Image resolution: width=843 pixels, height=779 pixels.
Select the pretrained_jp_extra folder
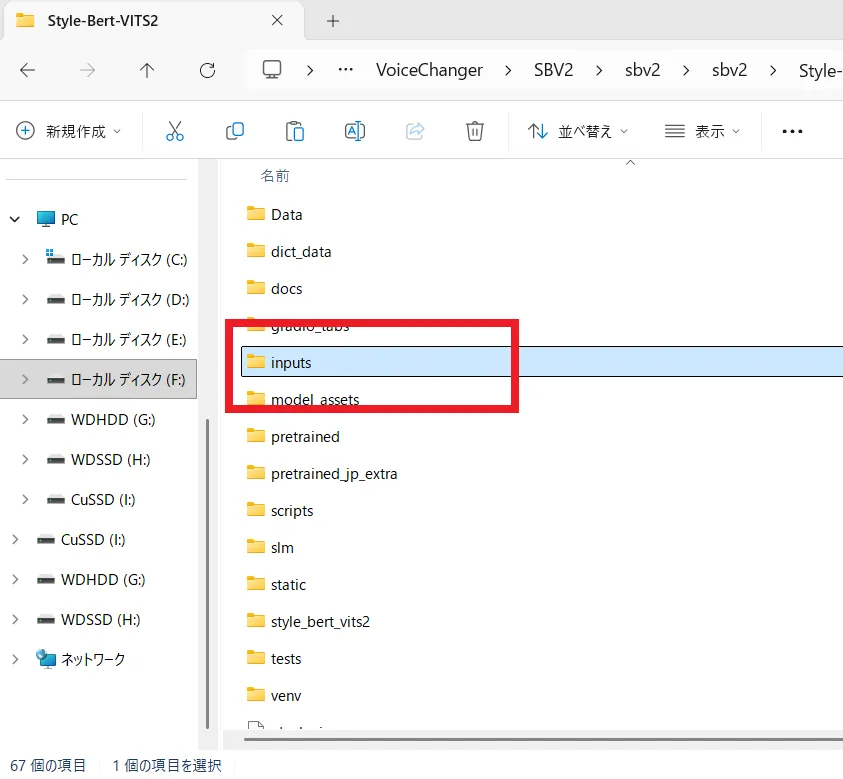(x=333, y=473)
